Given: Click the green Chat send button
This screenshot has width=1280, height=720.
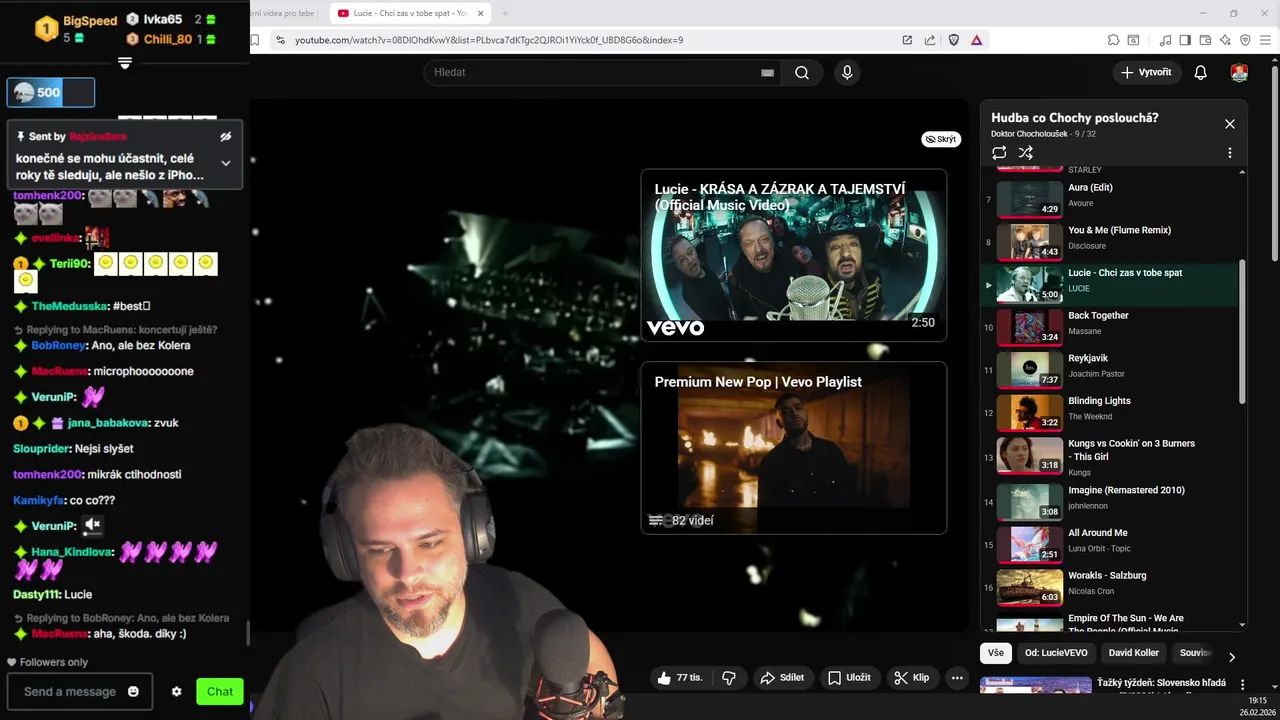Looking at the screenshot, I should (220, 691).
